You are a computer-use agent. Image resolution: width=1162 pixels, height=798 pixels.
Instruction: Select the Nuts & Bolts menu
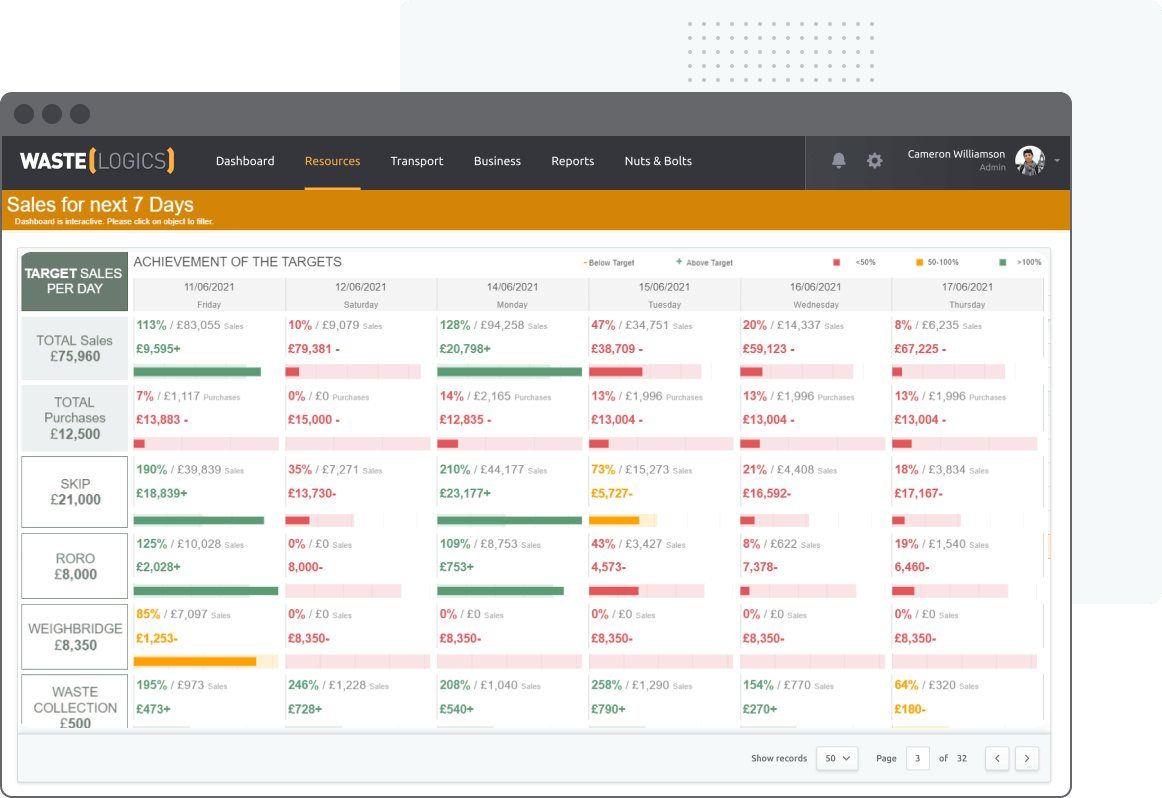(658, 161)
